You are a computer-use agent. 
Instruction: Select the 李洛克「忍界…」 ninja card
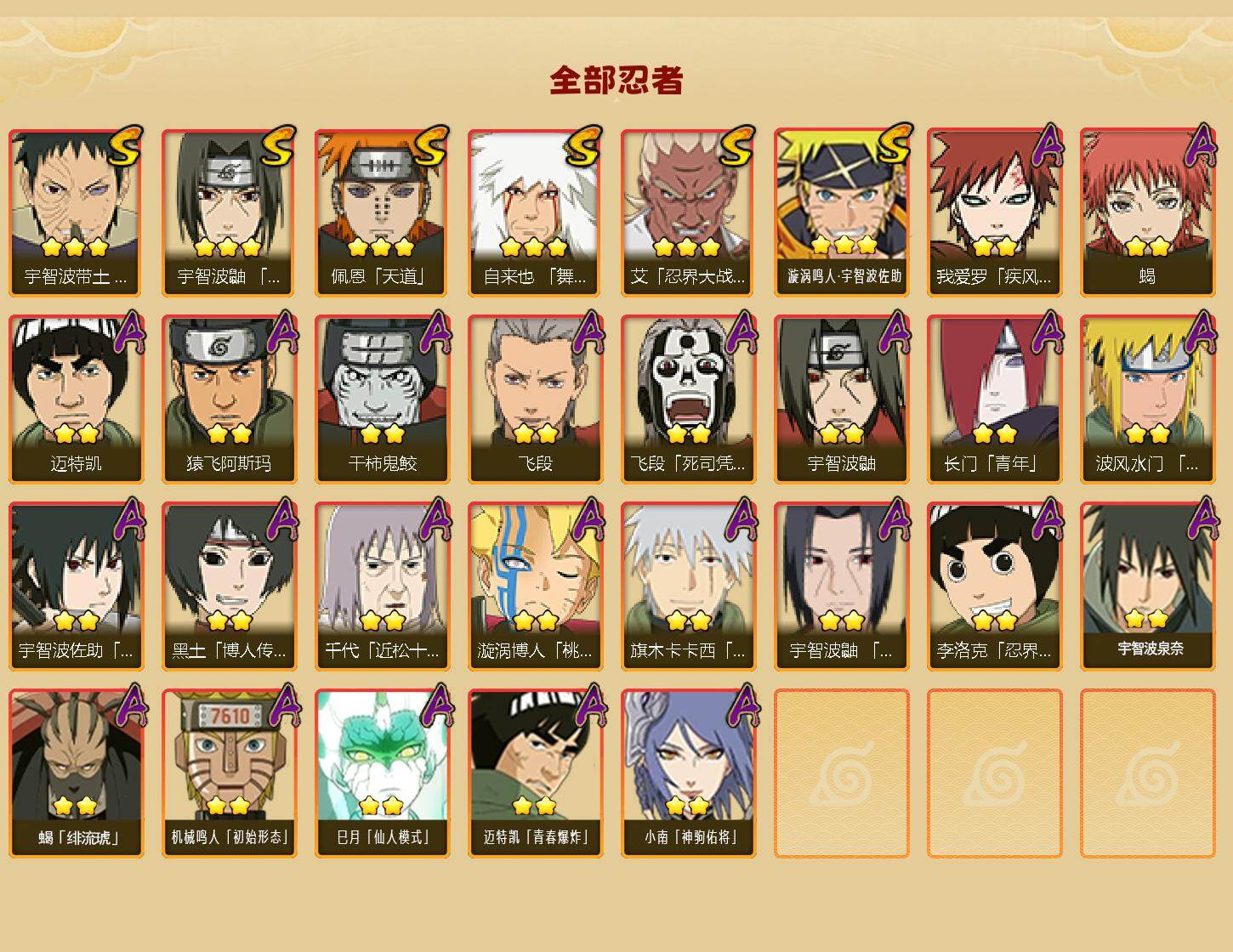[994, 586]
